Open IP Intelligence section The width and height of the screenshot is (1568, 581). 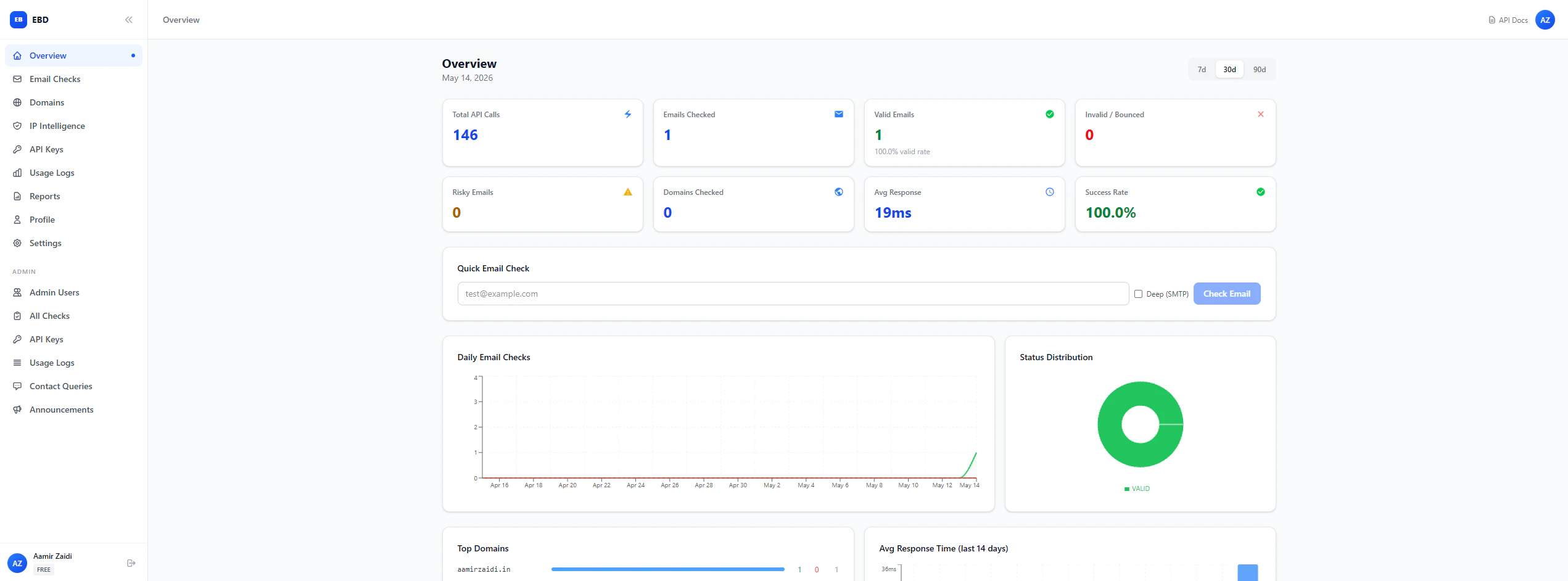click(x=73, y=126)
